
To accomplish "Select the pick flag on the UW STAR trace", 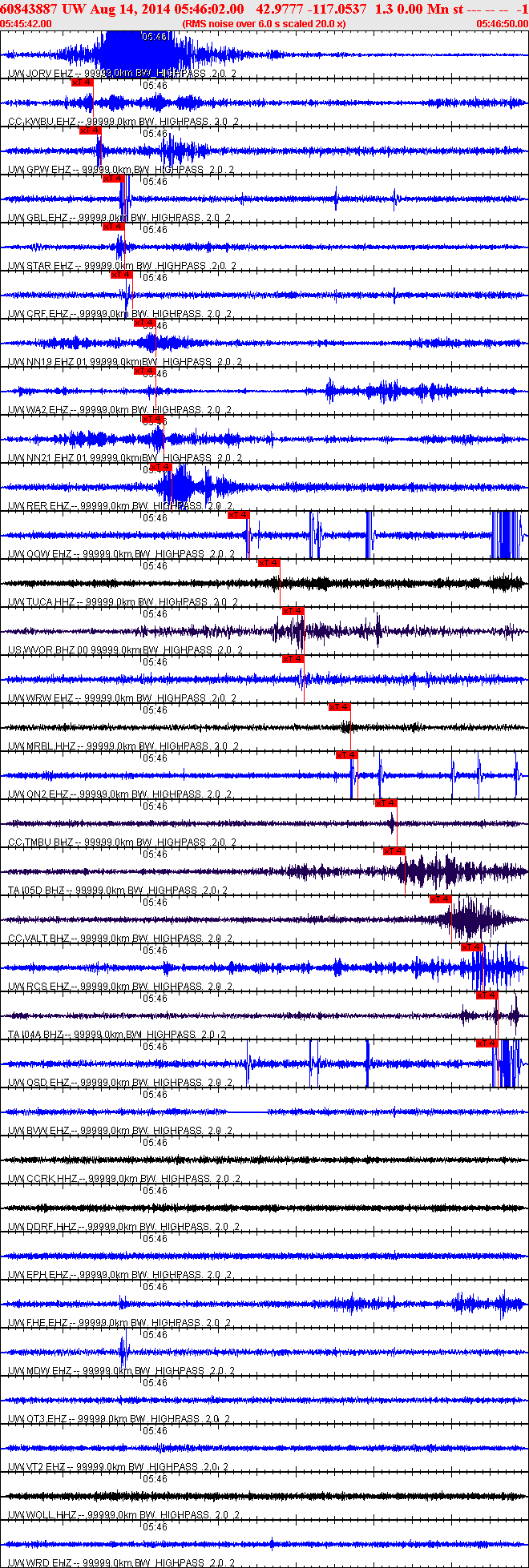I will click(x=114, y=227).
